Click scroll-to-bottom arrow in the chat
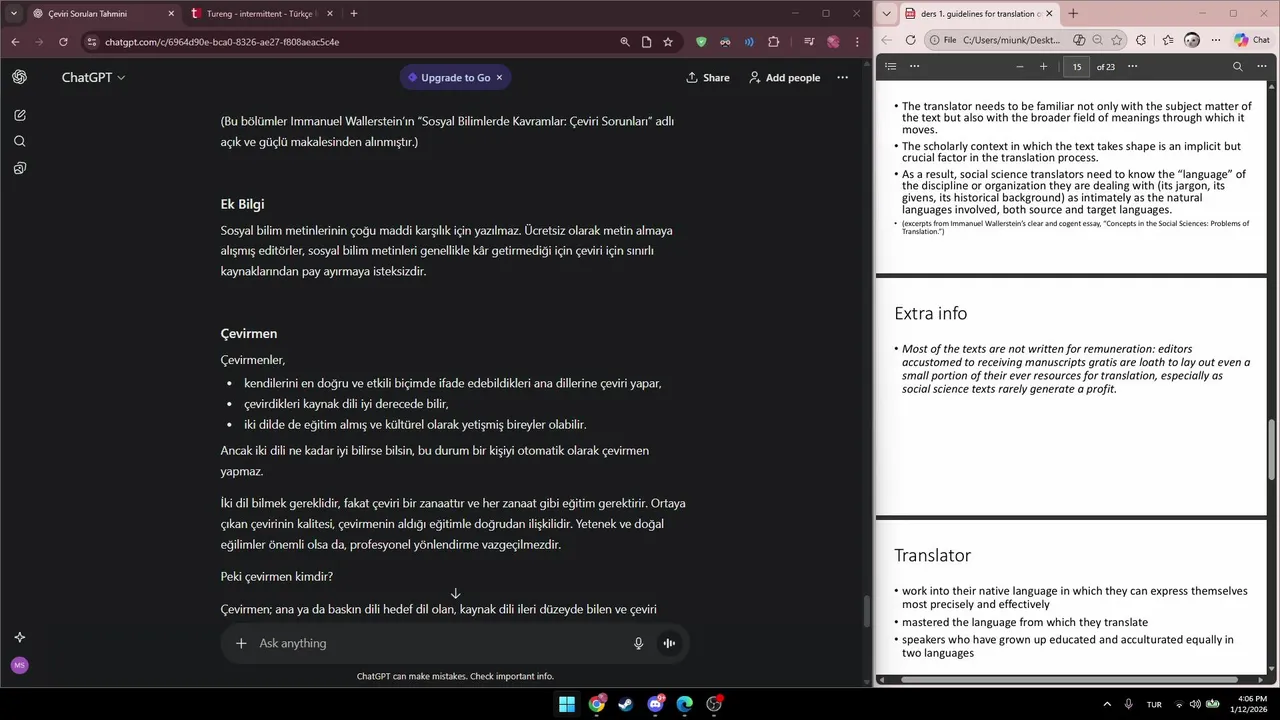This screenshot has height=720, width=1280. [x=455, y=593]
